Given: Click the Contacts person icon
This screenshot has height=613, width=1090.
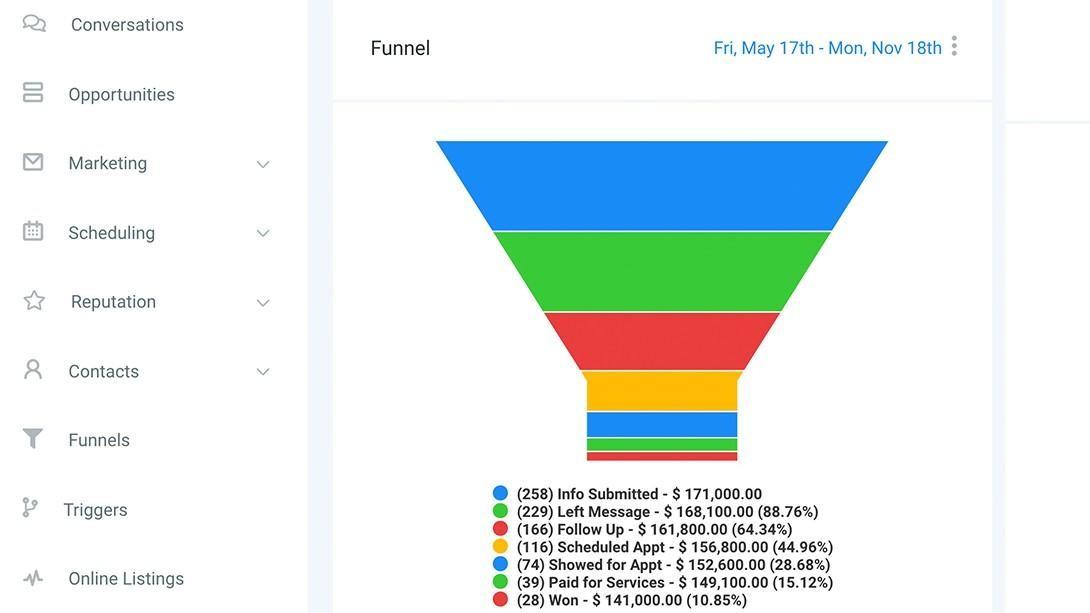Looking at the screenshot, I should point(33,369).
